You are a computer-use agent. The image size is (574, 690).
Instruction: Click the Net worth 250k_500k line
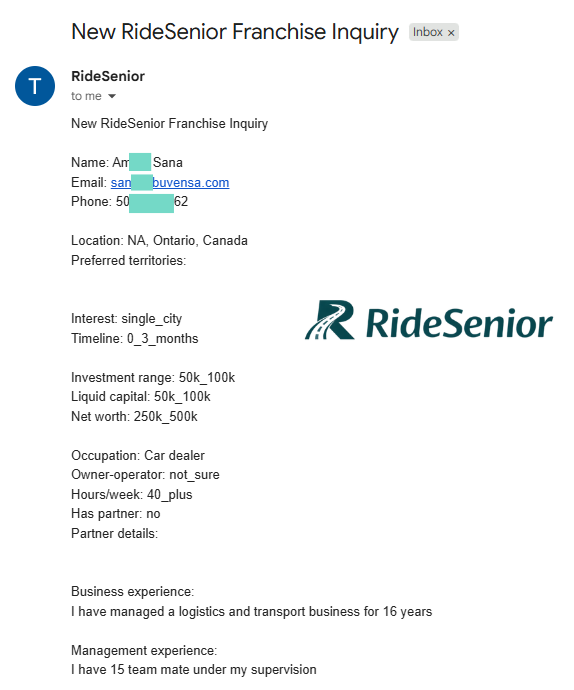(134, 416)
